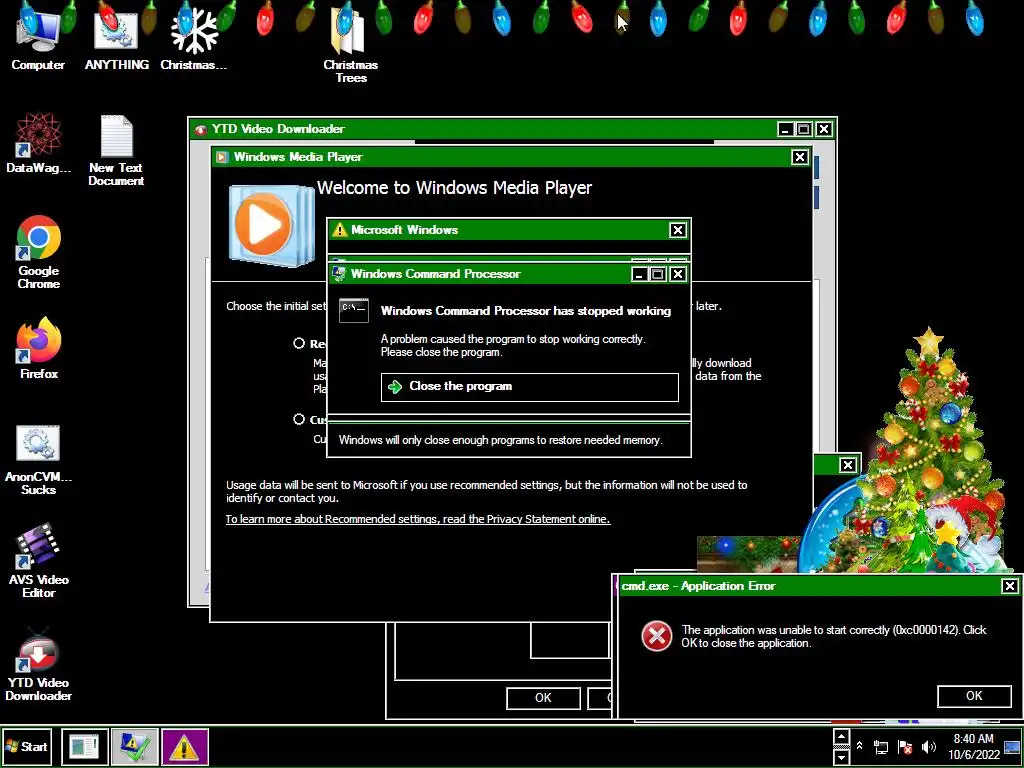Maximize the Windows Command Processor dialog
This screenshot has width=1024, height=768.
coord(658,274)
